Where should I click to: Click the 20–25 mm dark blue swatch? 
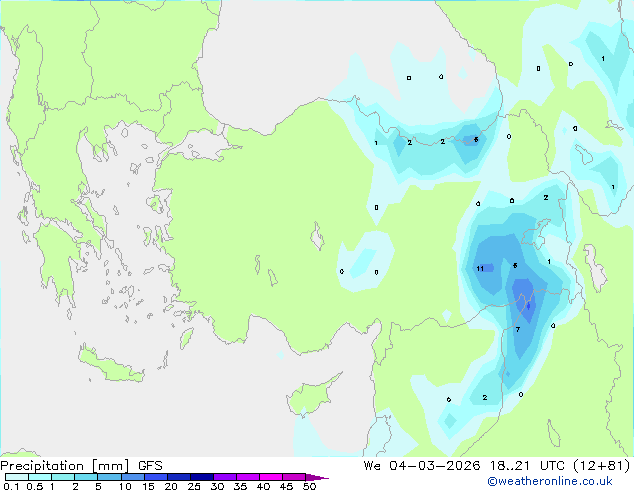click(179, 477)
